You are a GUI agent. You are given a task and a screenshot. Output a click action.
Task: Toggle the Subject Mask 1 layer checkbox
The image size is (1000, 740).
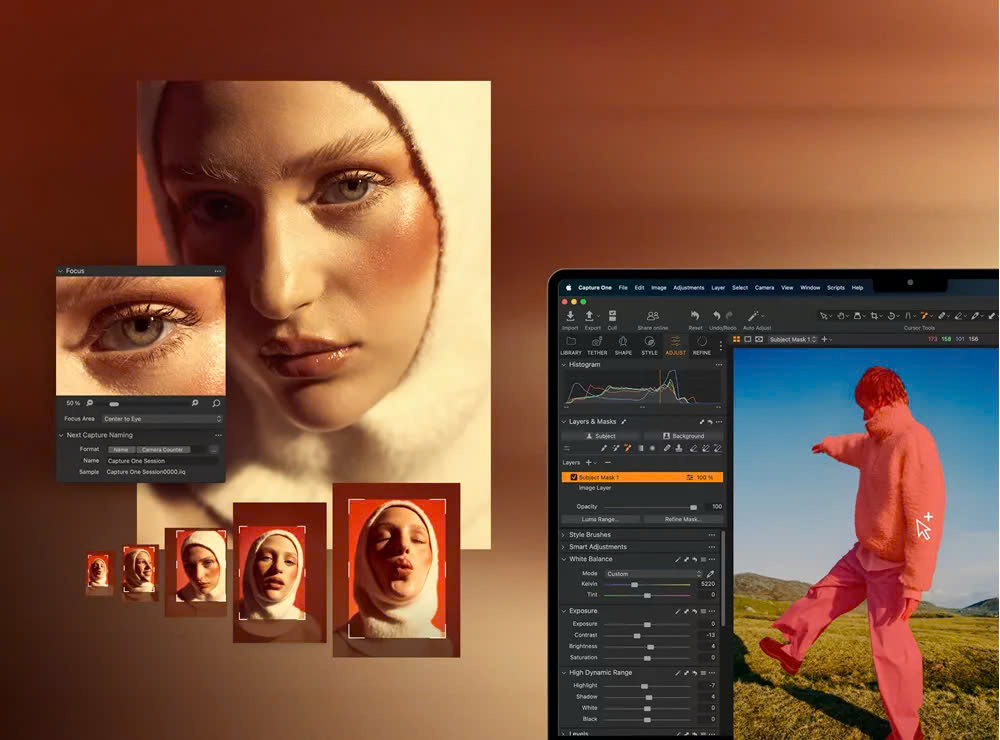click(573, 478)
